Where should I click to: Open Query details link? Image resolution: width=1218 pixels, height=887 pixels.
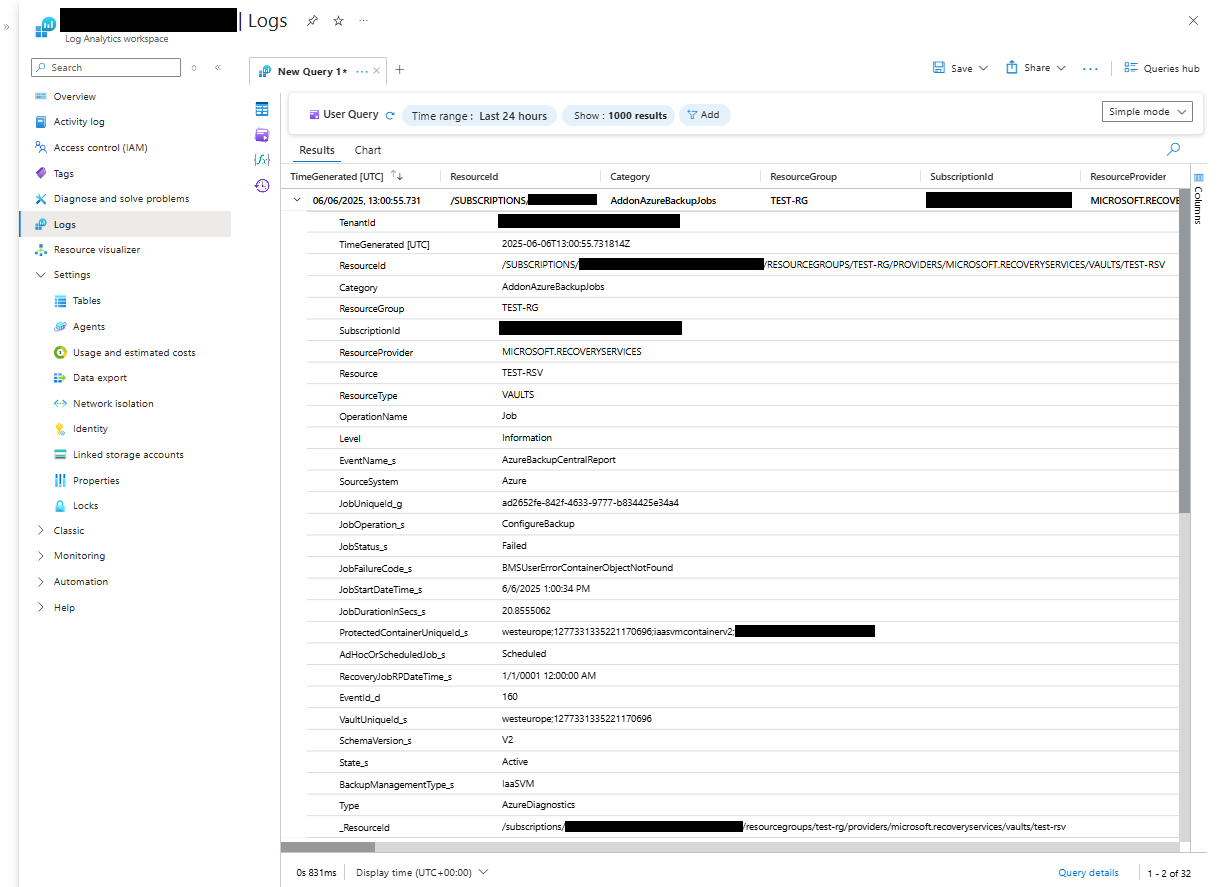pyautogui.click(x=1088, y=873)
